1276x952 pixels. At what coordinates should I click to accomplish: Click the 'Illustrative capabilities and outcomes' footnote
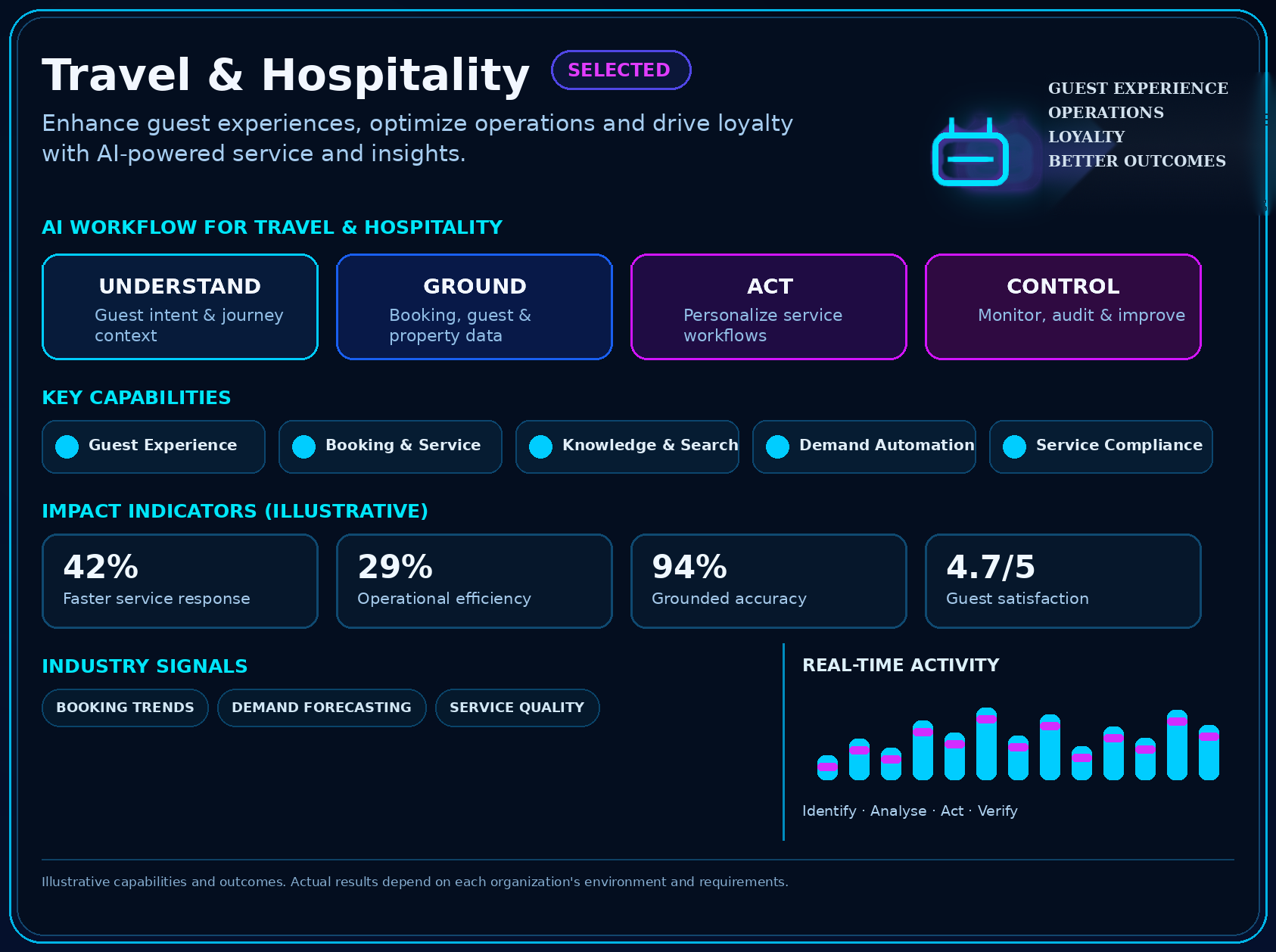pos(415,882)
